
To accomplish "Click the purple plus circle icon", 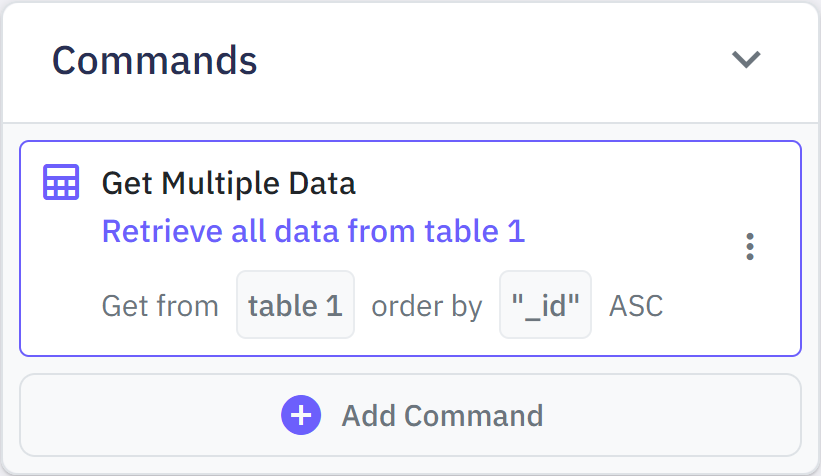I will [x=300, y=415].
